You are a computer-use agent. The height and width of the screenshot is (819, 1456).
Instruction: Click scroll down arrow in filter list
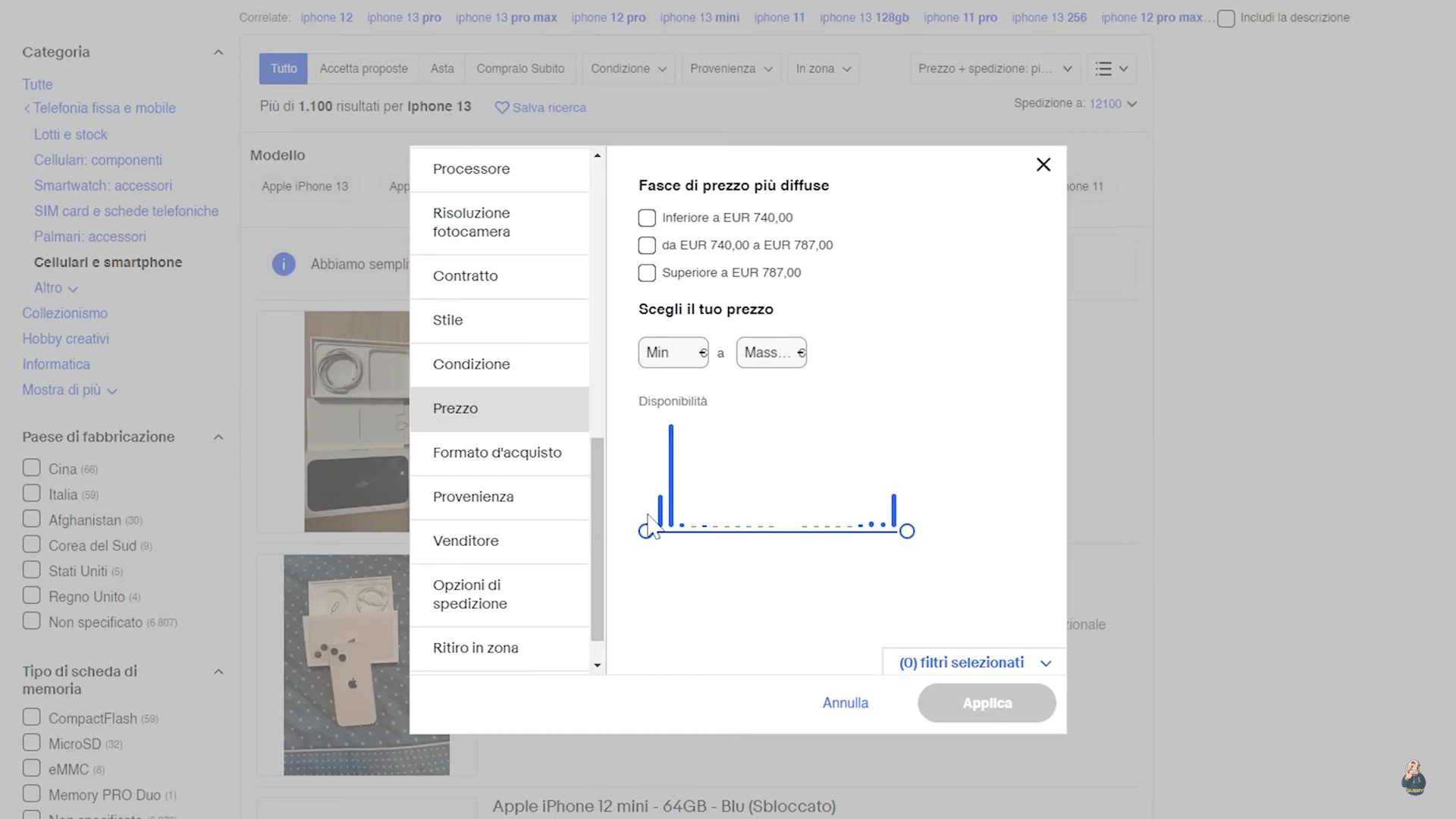click(x=598, y=666)
